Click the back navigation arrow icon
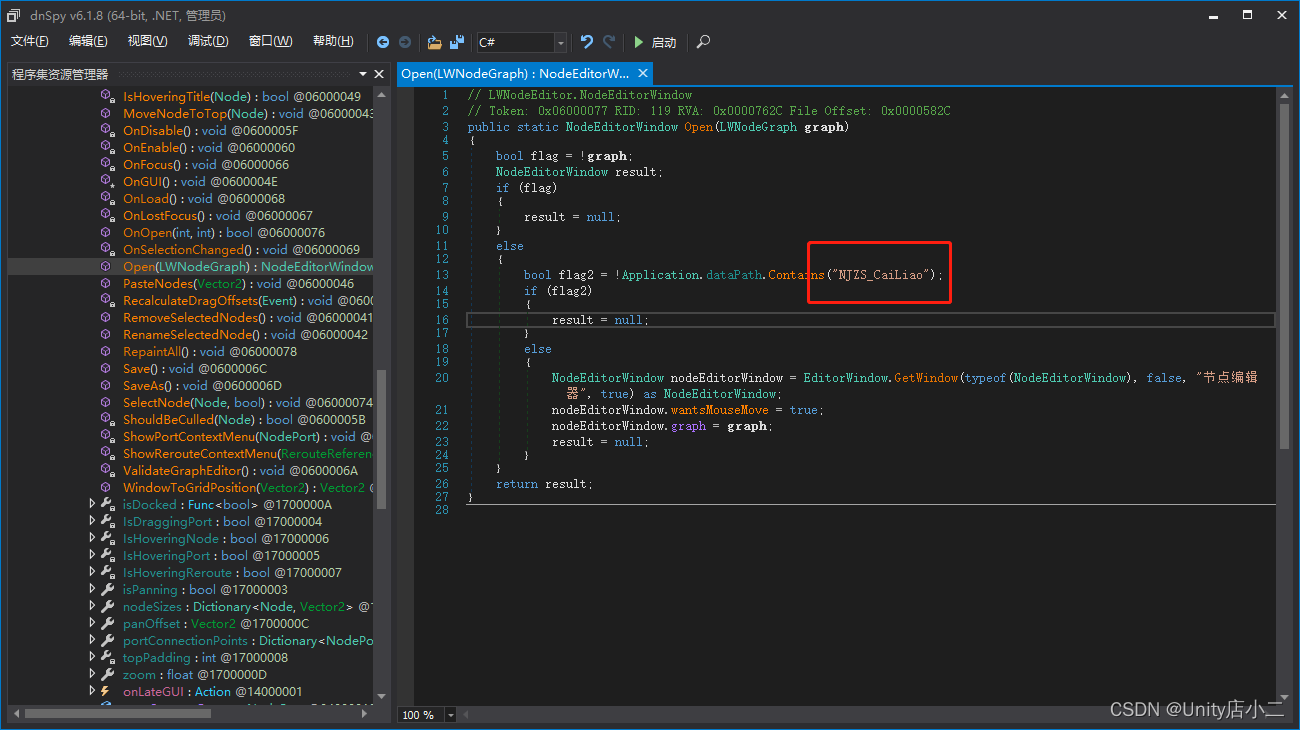Image resolution: width=1300 pixels, height=730 pixels. 383,42
